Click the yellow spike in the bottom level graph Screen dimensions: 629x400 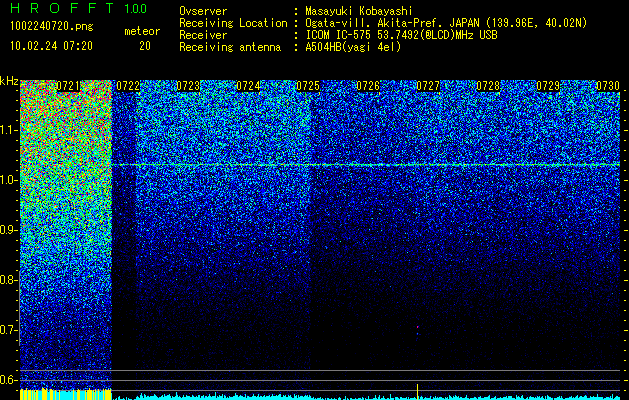418,392
